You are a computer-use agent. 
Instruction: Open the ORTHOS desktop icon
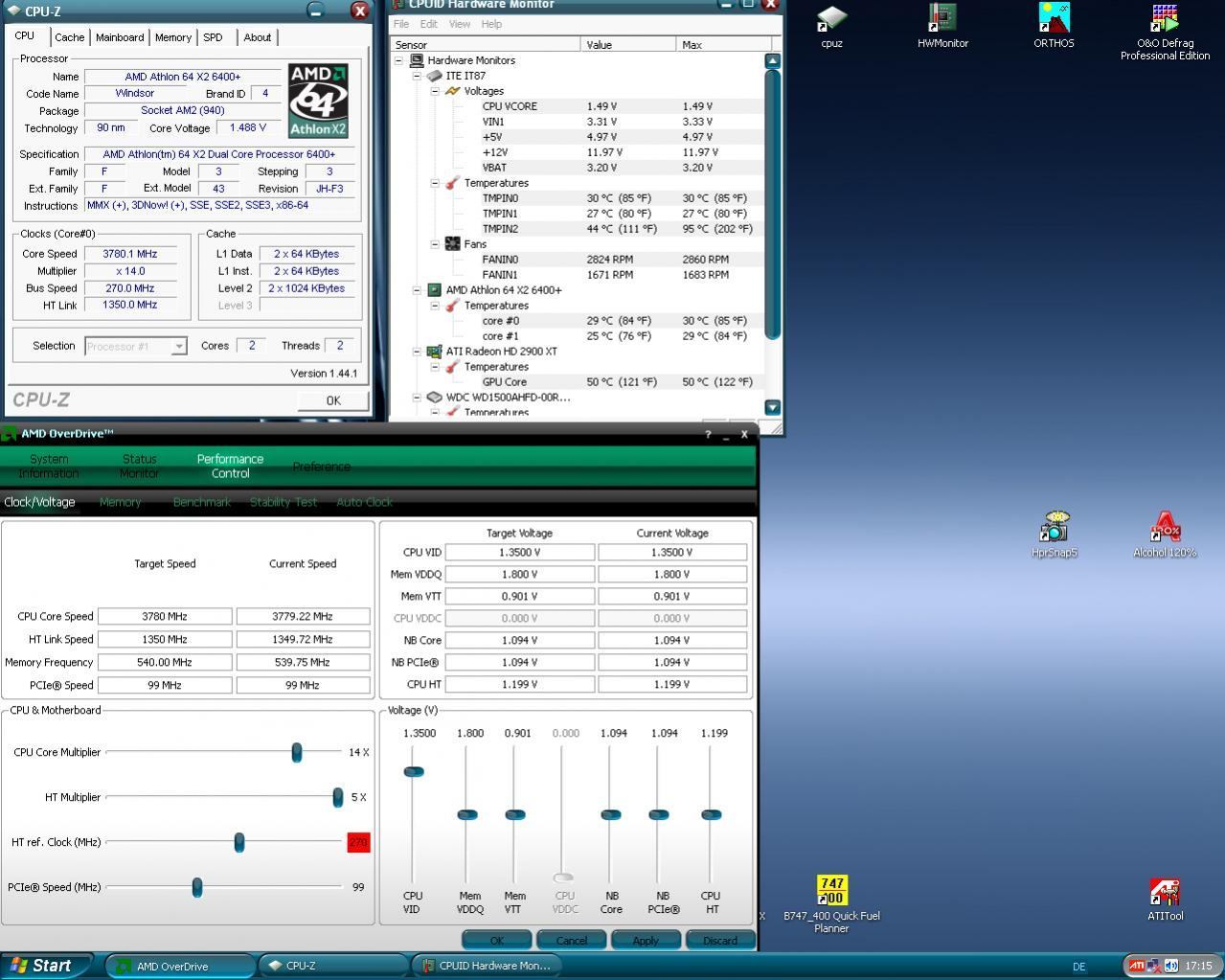tap(1054, 19)
